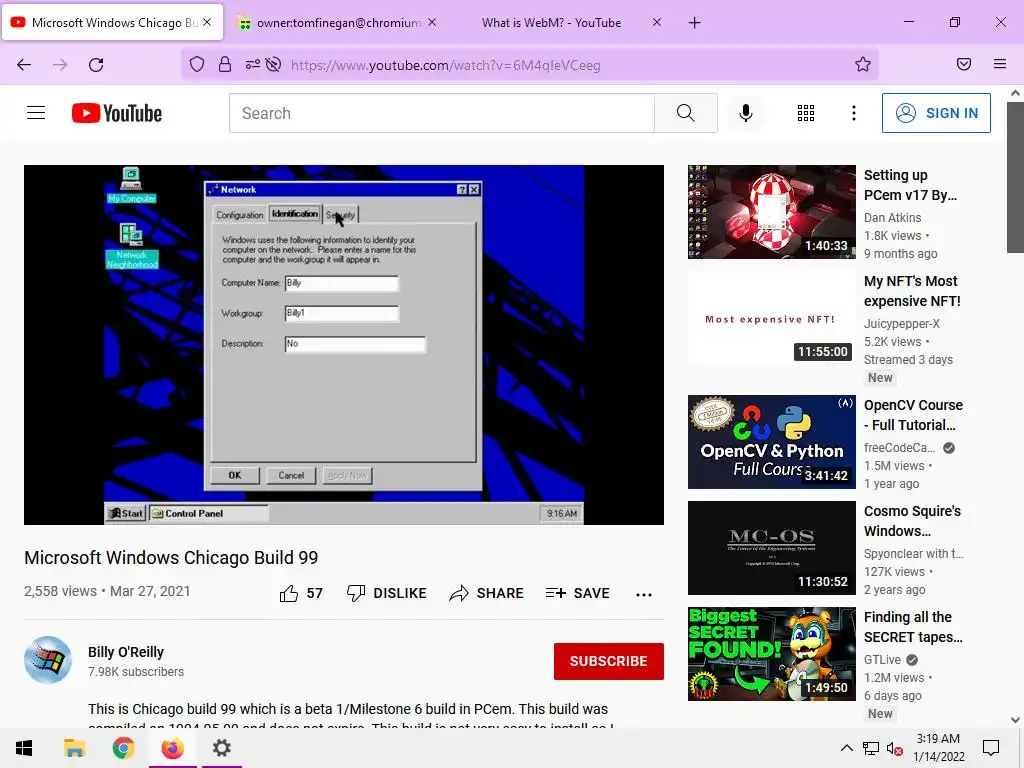Viewport: 1024px width, 768px height.
Task: Open Billy O'Reilly channel avatar
Action: click(48, 660)
